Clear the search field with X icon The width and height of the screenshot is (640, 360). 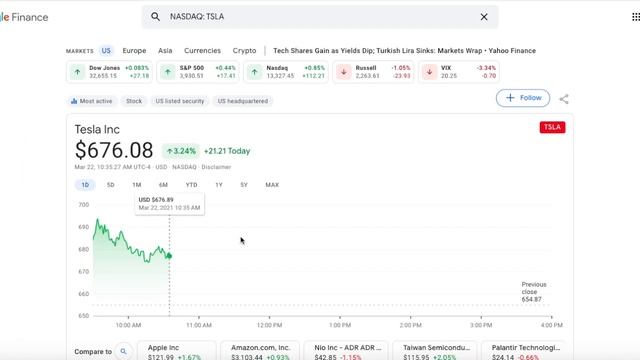click(x=484, y=17)
